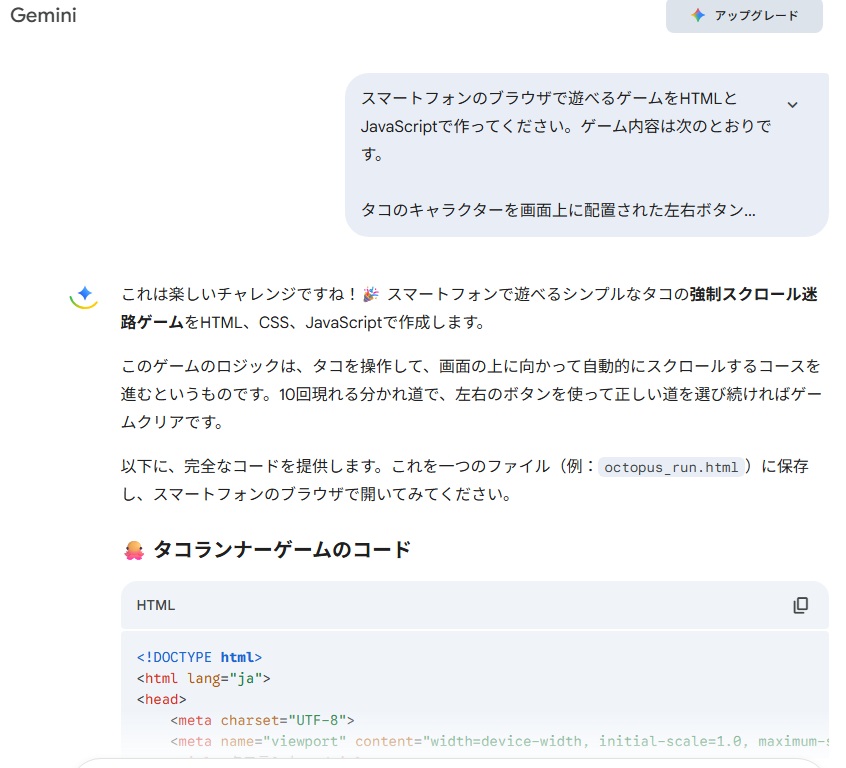This screenshot has width=846, height=768.
Task: Expand the collapsed user prompt with the chevron
Action: point(792,105)
